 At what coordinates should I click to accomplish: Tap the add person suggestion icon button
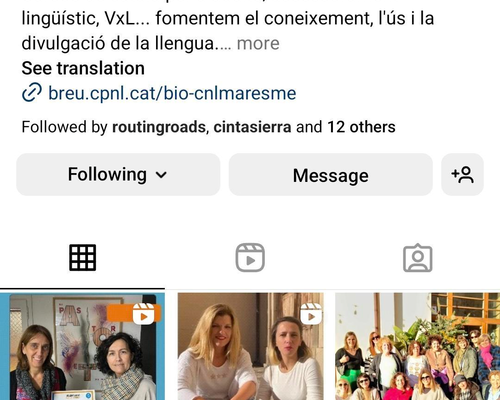coord(462,175)
